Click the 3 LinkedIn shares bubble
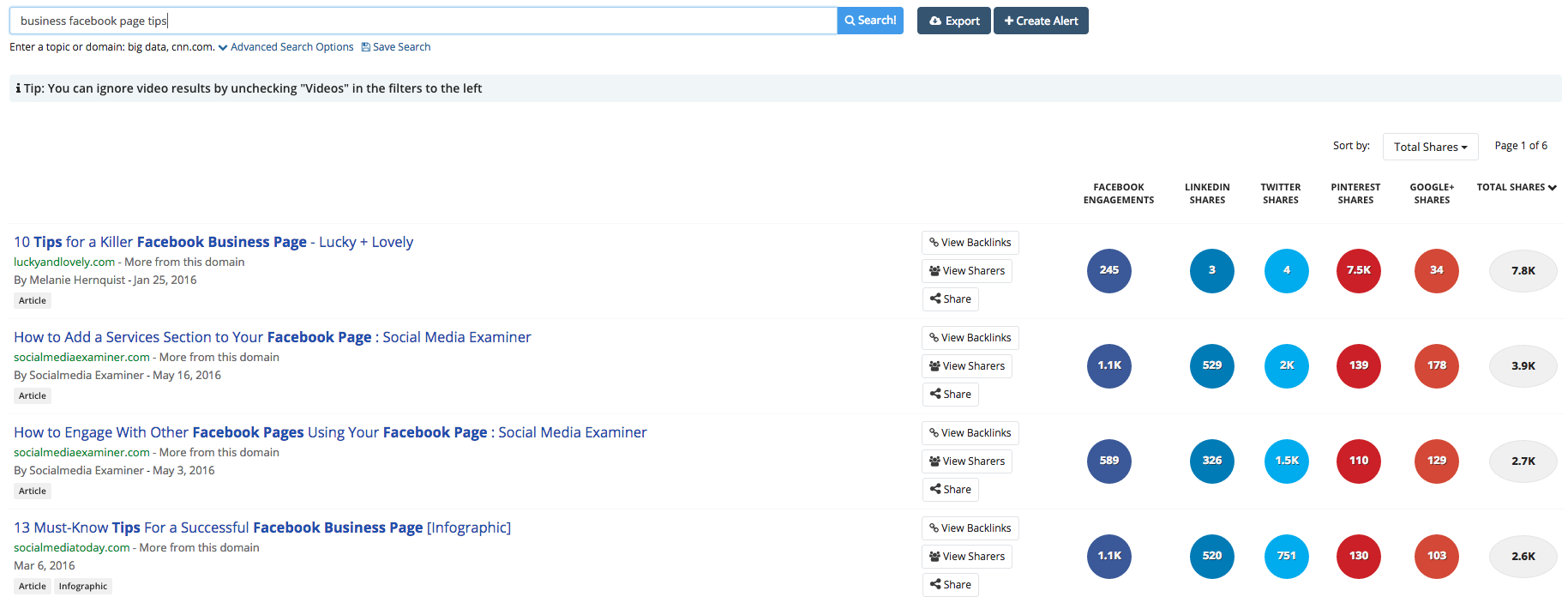 pos(1212,270)
